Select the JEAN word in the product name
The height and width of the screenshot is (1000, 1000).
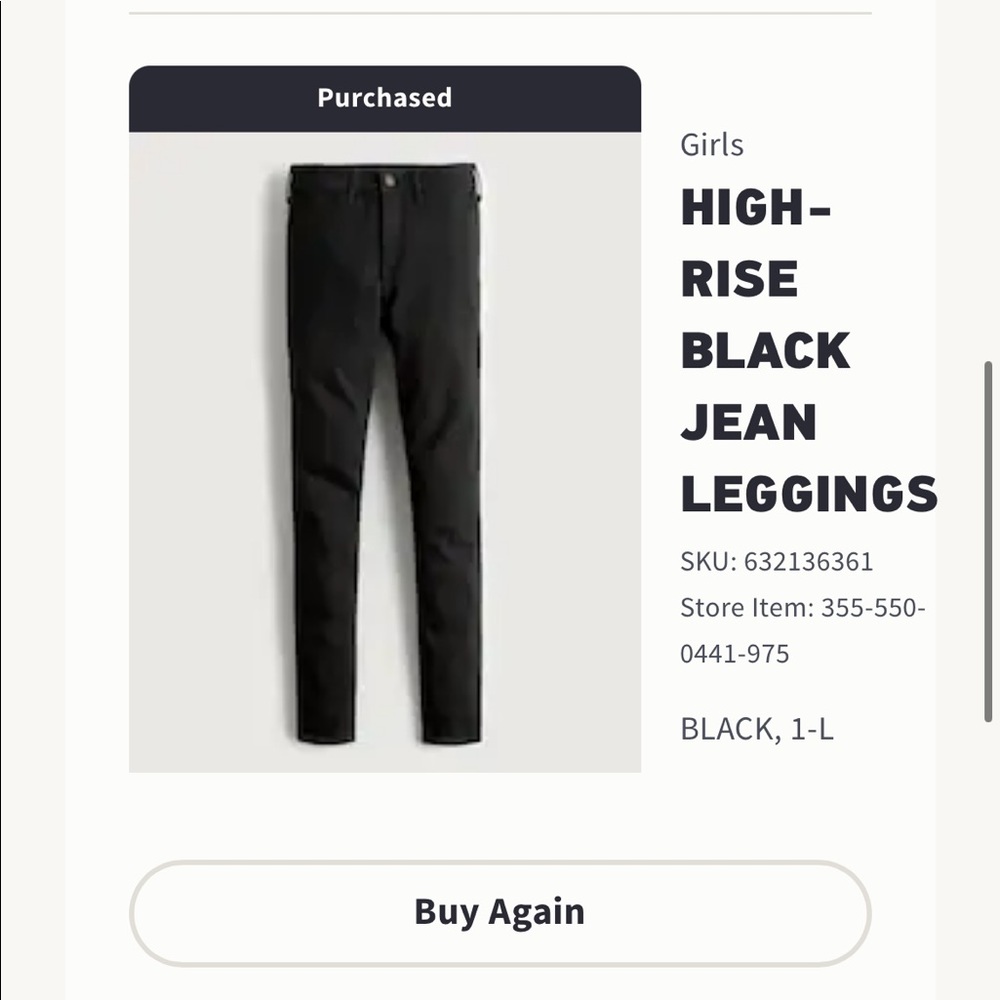(x=748, y=422)
